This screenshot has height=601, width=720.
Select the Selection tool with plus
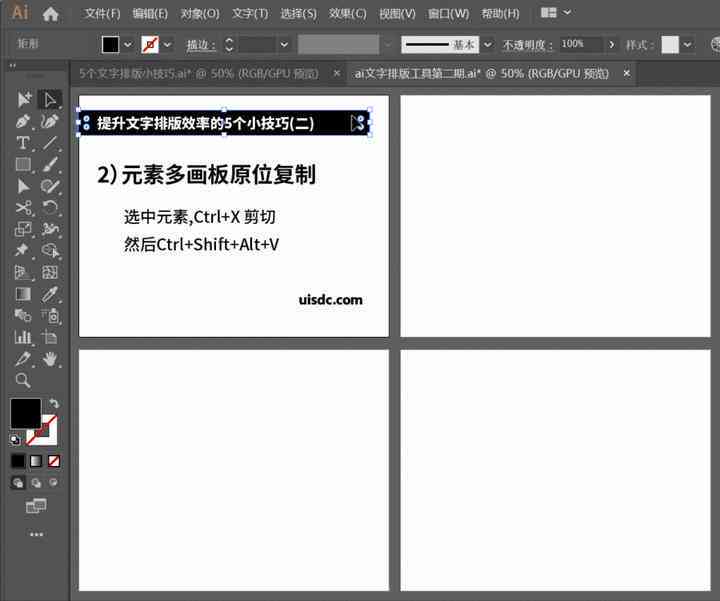click(24, 99)
